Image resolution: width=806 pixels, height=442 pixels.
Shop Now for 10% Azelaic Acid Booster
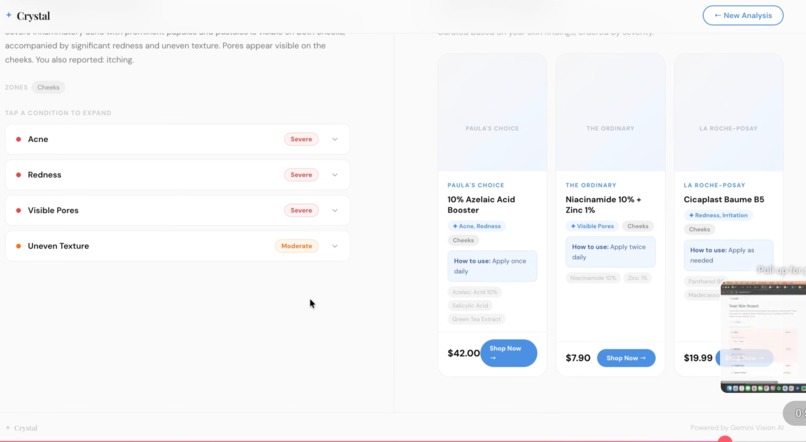pyautogui.click(x=508, y=353)
